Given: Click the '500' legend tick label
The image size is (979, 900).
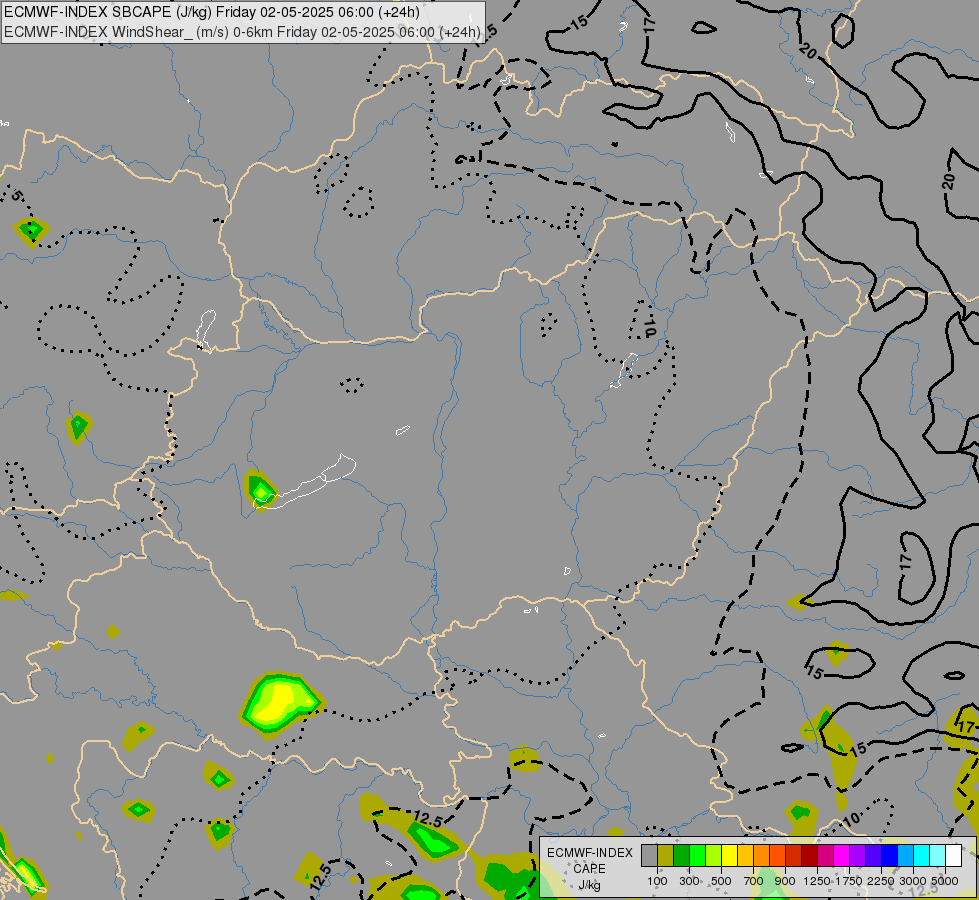Looking at the screenshot, I should (x=721, y=881).
